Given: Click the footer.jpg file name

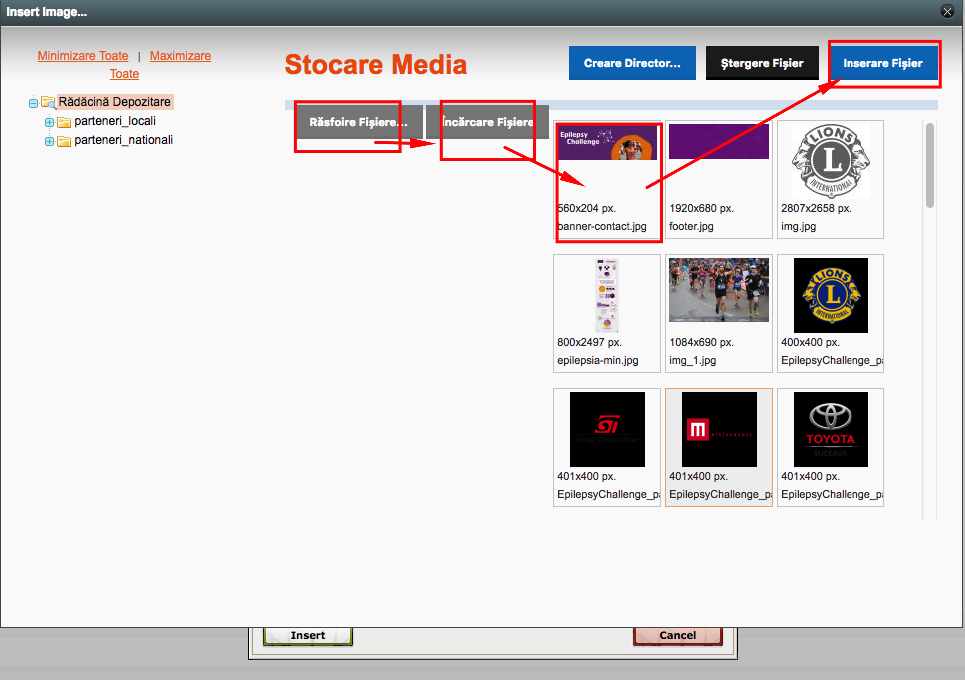Looking at the screenshot, I should [691, 226].
